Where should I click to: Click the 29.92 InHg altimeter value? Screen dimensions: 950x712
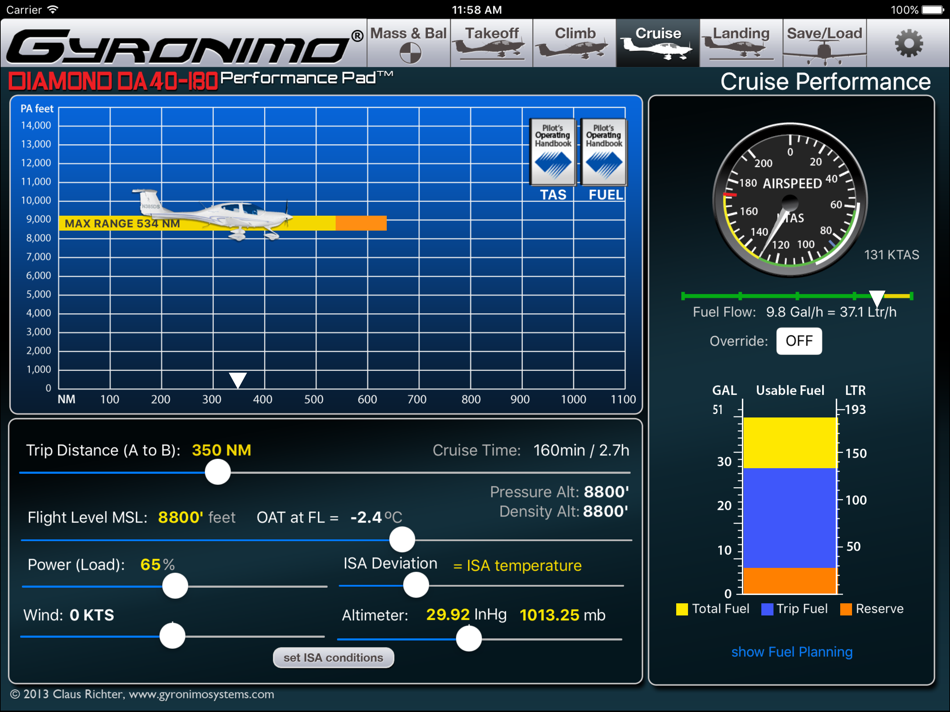(466, 615)
